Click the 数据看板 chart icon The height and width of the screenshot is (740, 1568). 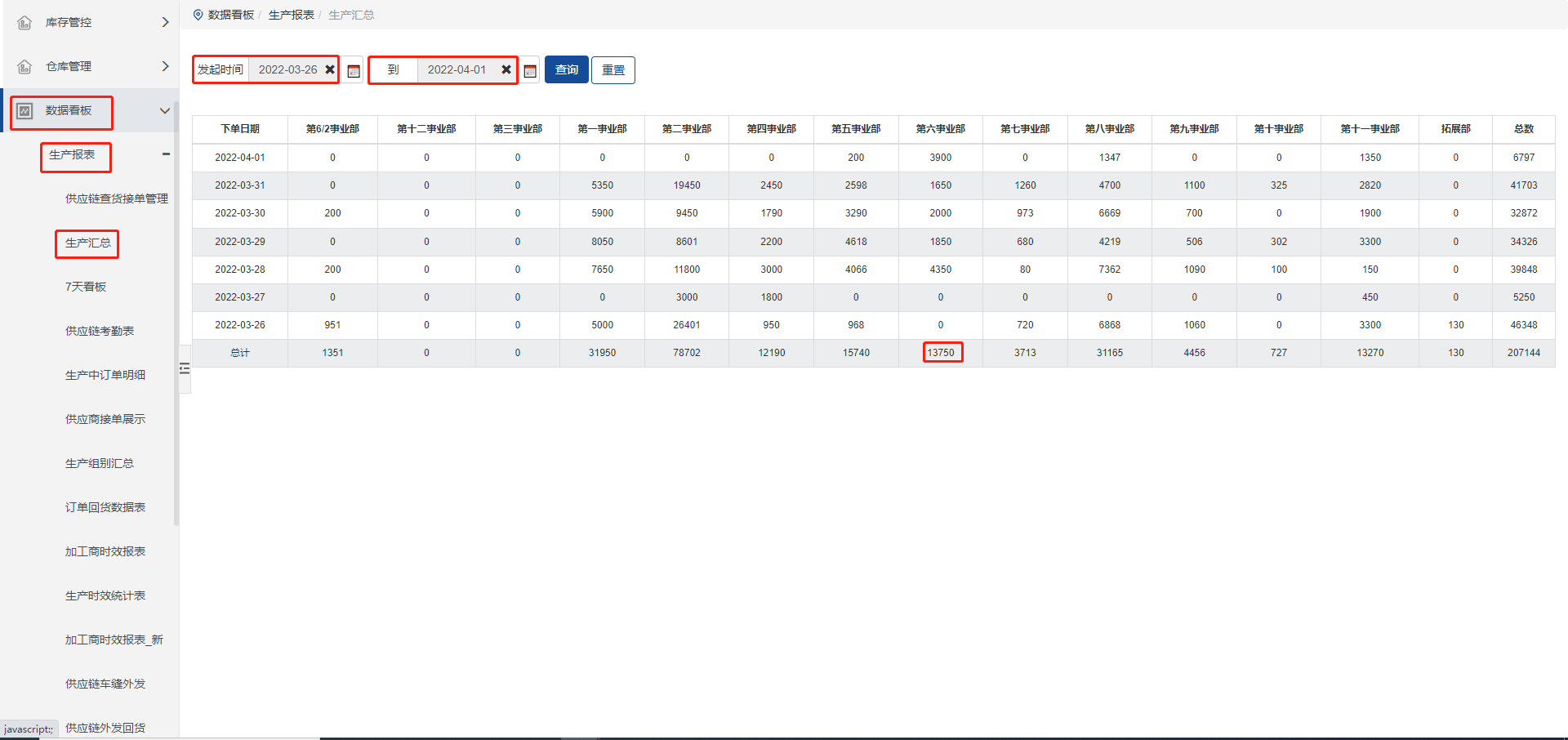[x=24, y=110]
